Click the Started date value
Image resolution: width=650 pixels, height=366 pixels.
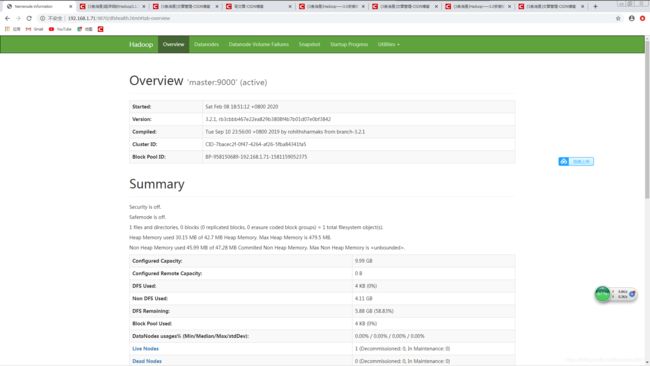pos(242,107)
